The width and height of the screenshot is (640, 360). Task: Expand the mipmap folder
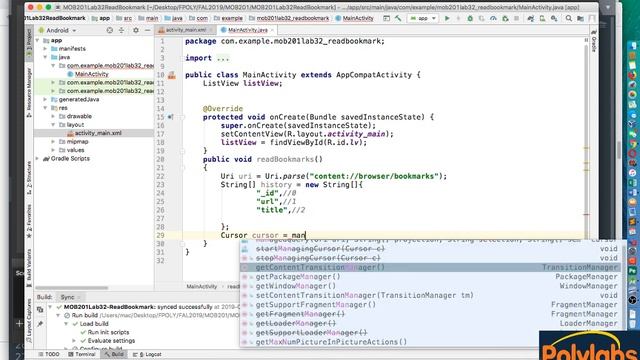(x=53, y=142)
